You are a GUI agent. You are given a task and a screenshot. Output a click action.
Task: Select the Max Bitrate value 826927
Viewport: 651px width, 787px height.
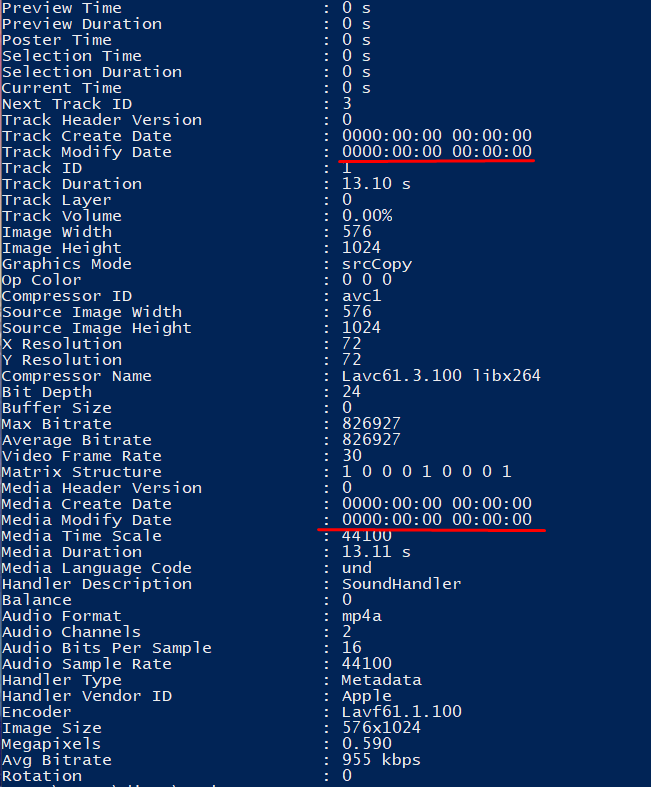pyautogui.click(x=371, y=424)
